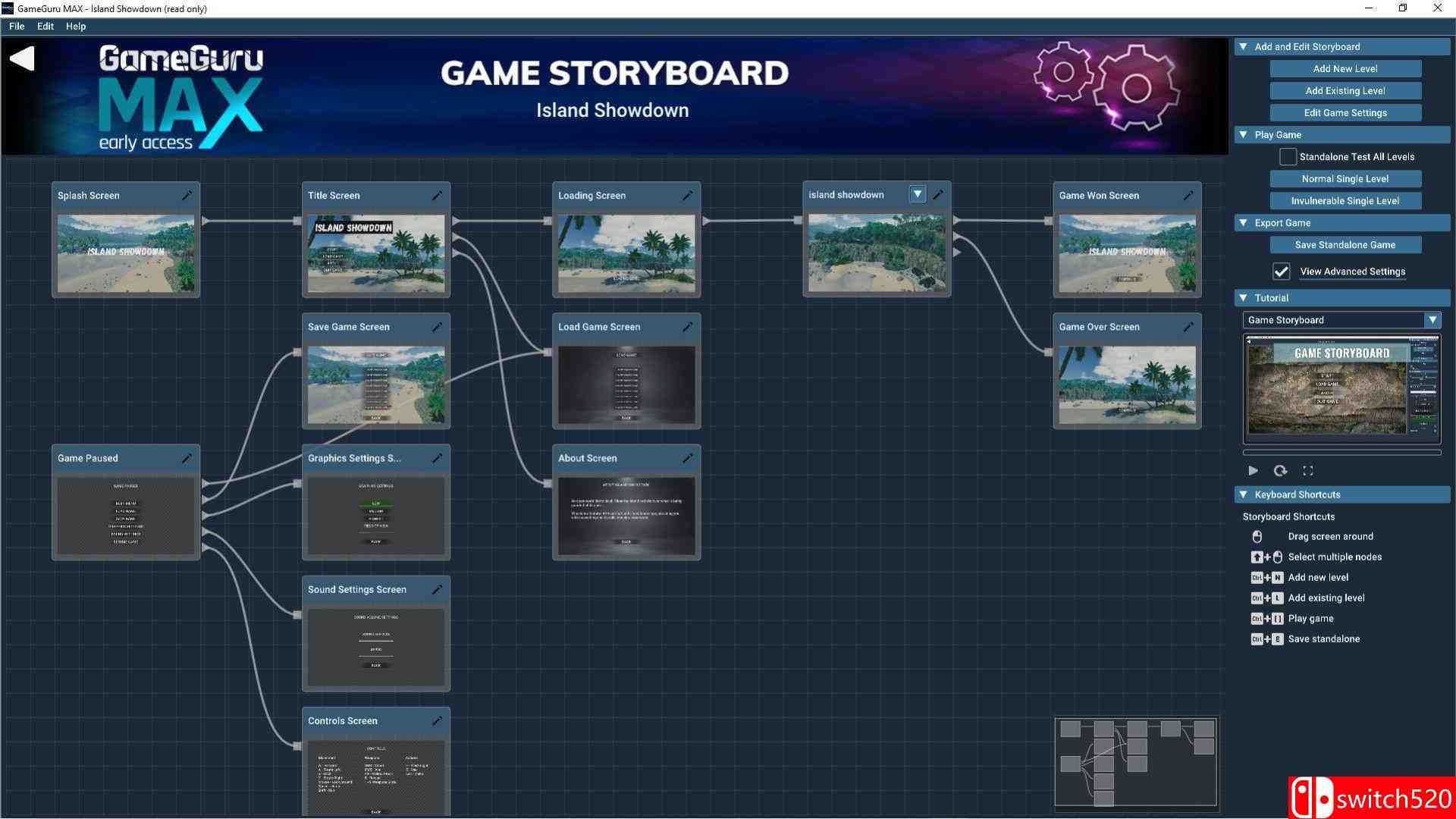Image resolution: width=1456 pixels, height=819 pixels.
Task: Collapse the Keyboard Shortcuts section
Action: click(1244, 494)
